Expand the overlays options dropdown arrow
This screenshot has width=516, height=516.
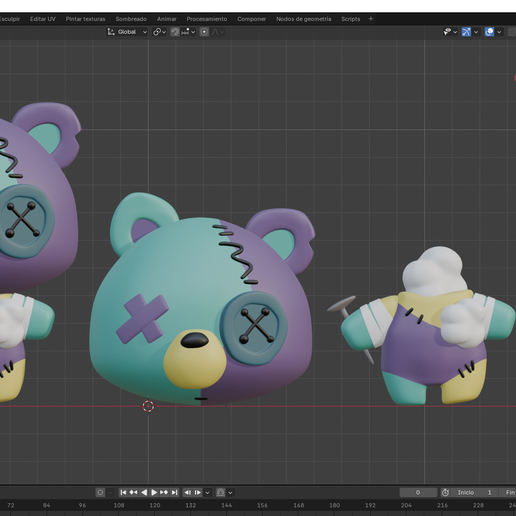[x=499, y=32]
